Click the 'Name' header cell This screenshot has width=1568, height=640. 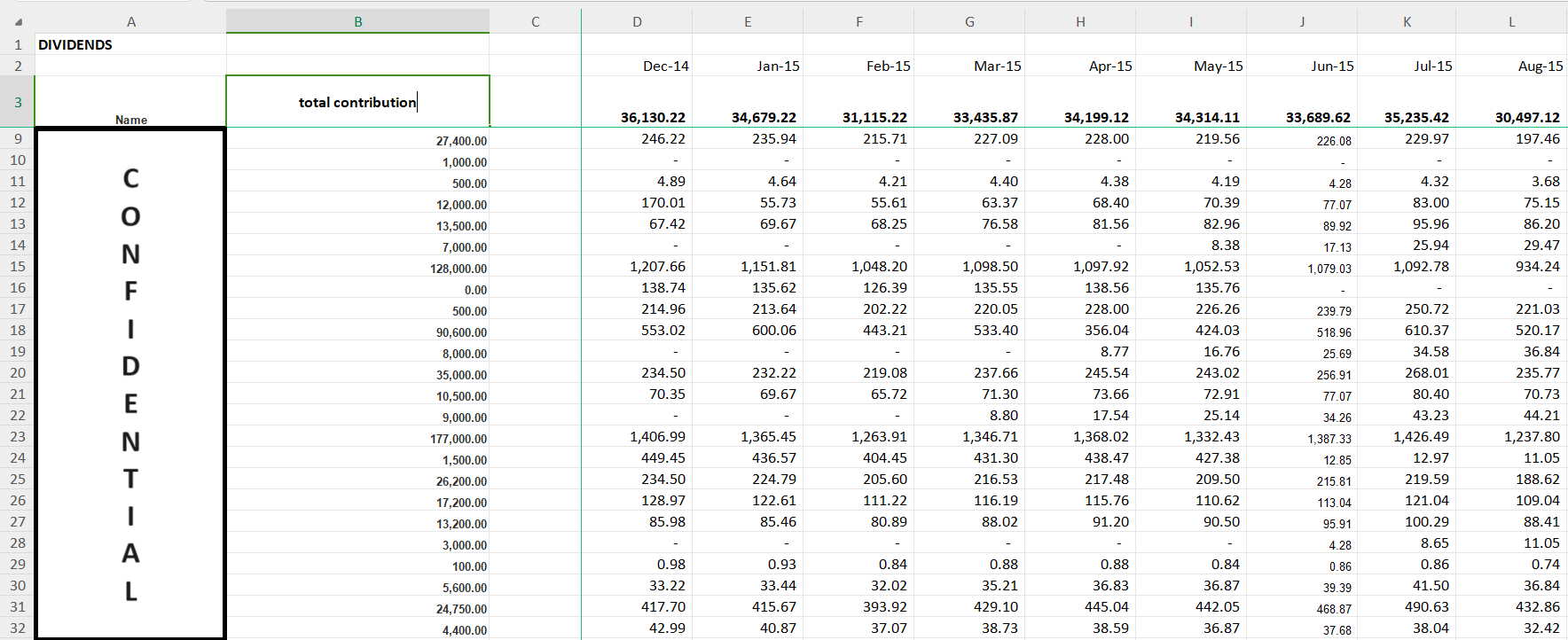click(131, 102)
